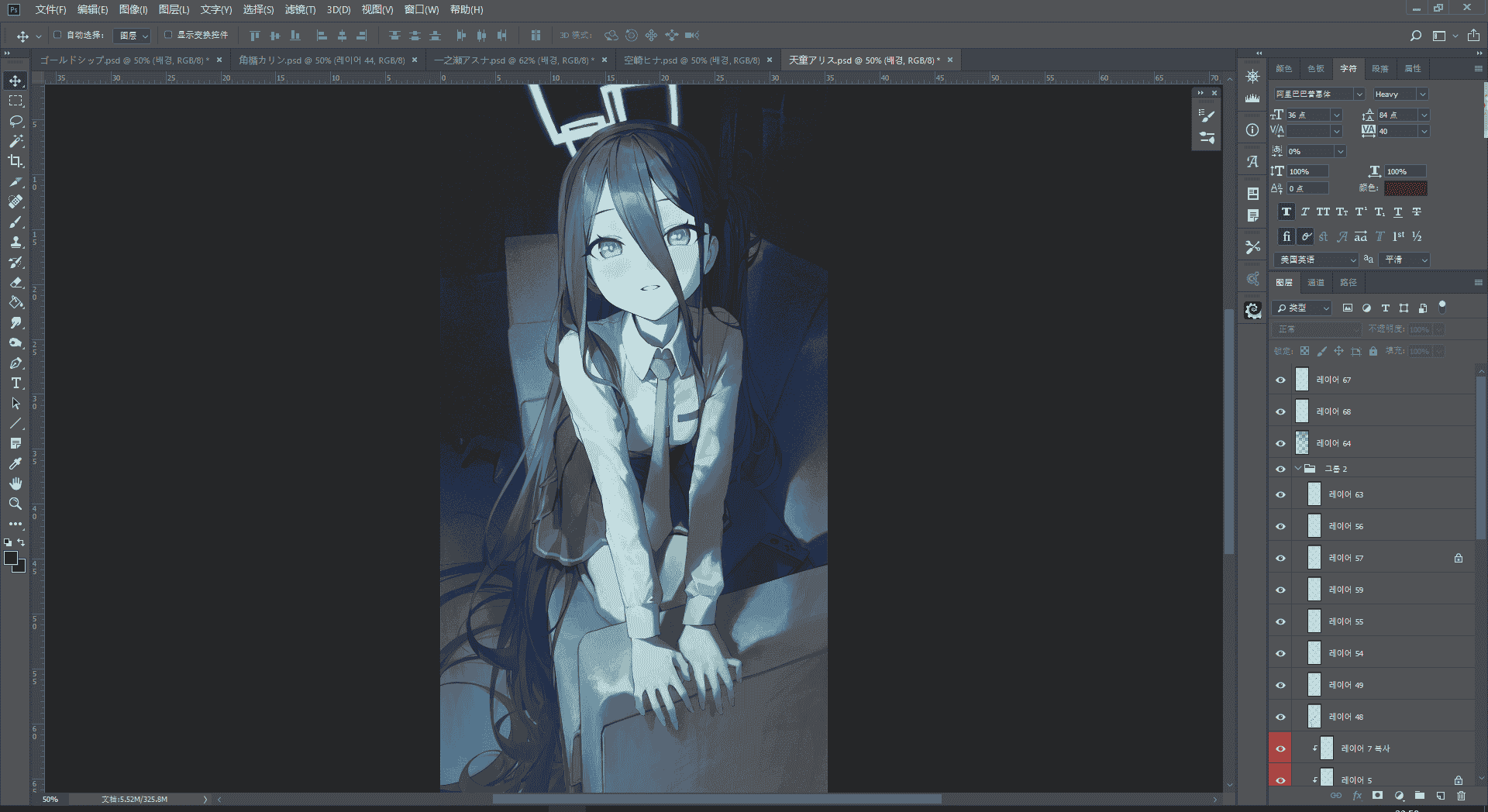Open the 图像(I) menu

click(133, 9)
